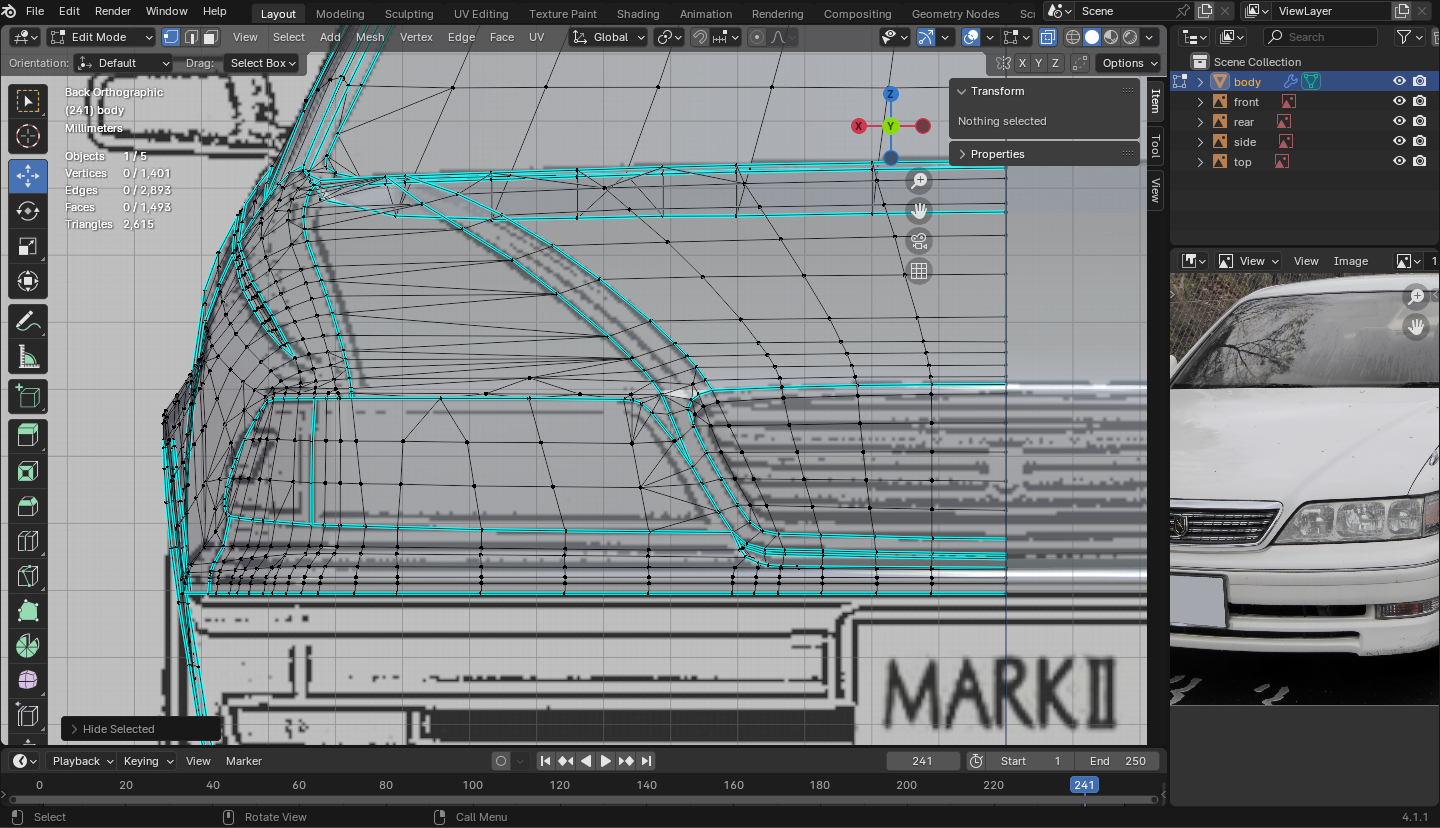Select the Knife tool

[x=28, y=576]
